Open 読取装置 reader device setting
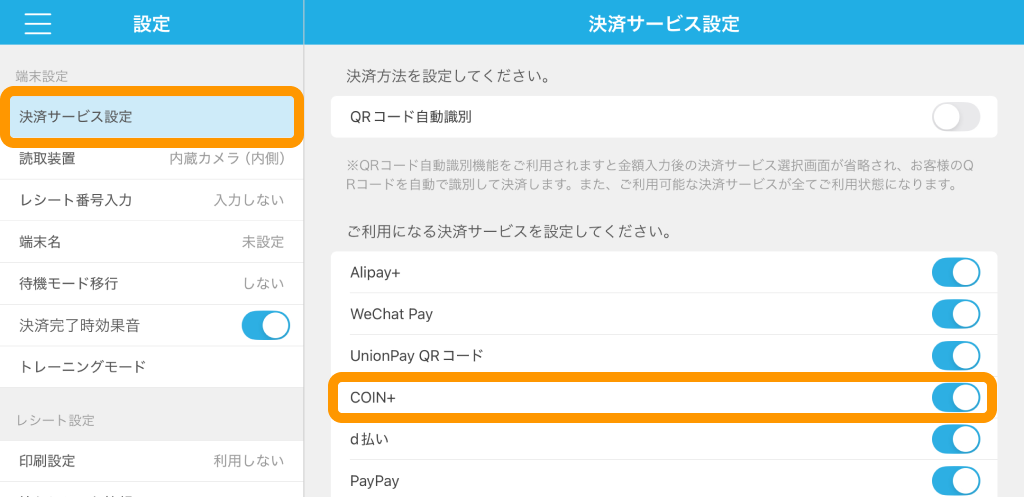 (152, 158)
